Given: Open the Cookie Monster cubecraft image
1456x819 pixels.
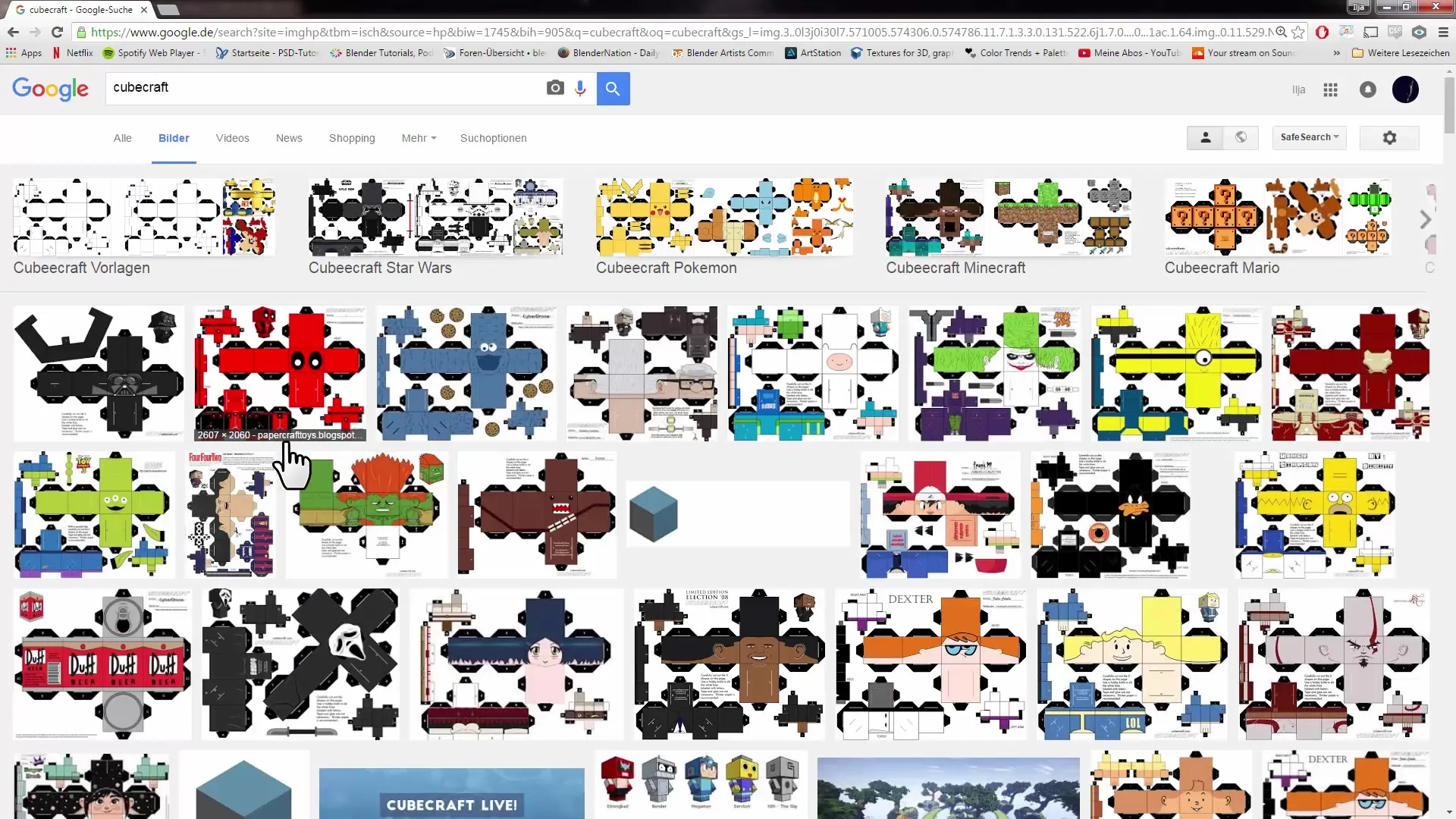Looking at the screenshot, I should [x=466, y=373].
